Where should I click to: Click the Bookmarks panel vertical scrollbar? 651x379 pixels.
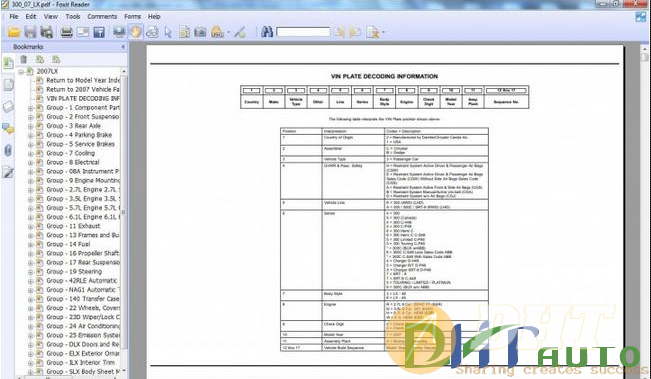pyautogui.click(x=124, y=212)
